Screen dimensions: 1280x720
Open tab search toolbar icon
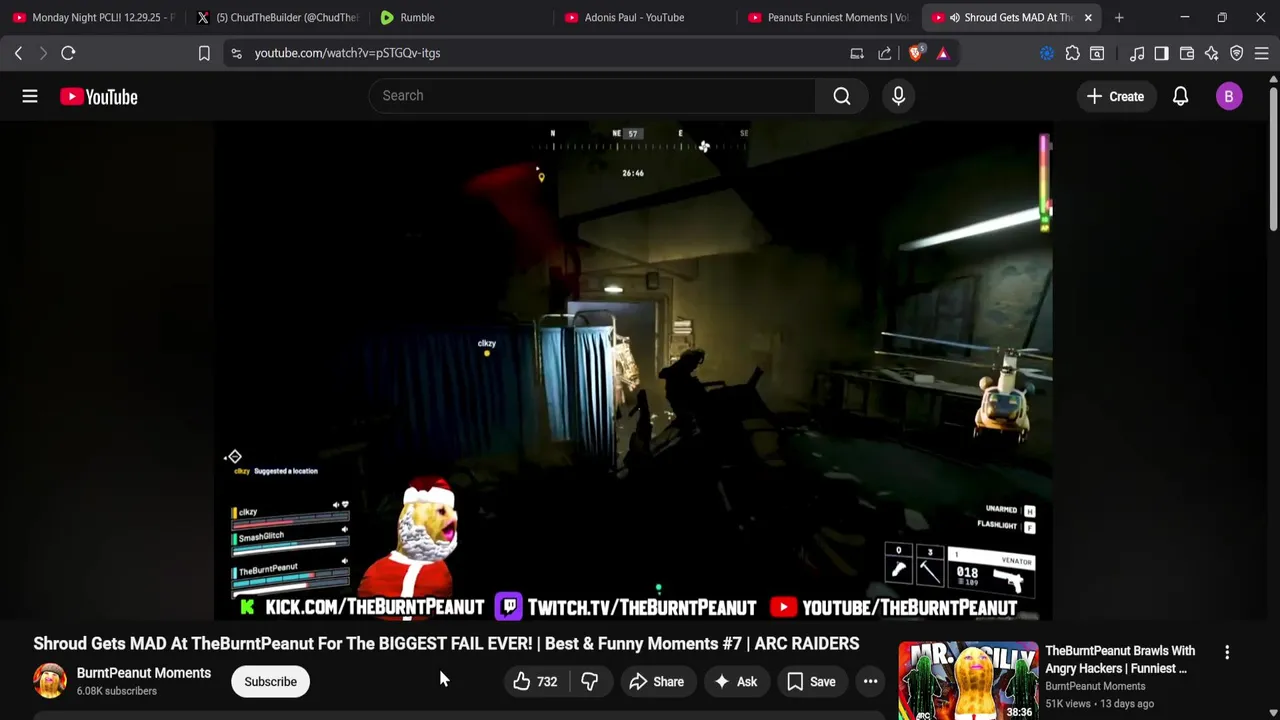click(x=1097, y=53)
